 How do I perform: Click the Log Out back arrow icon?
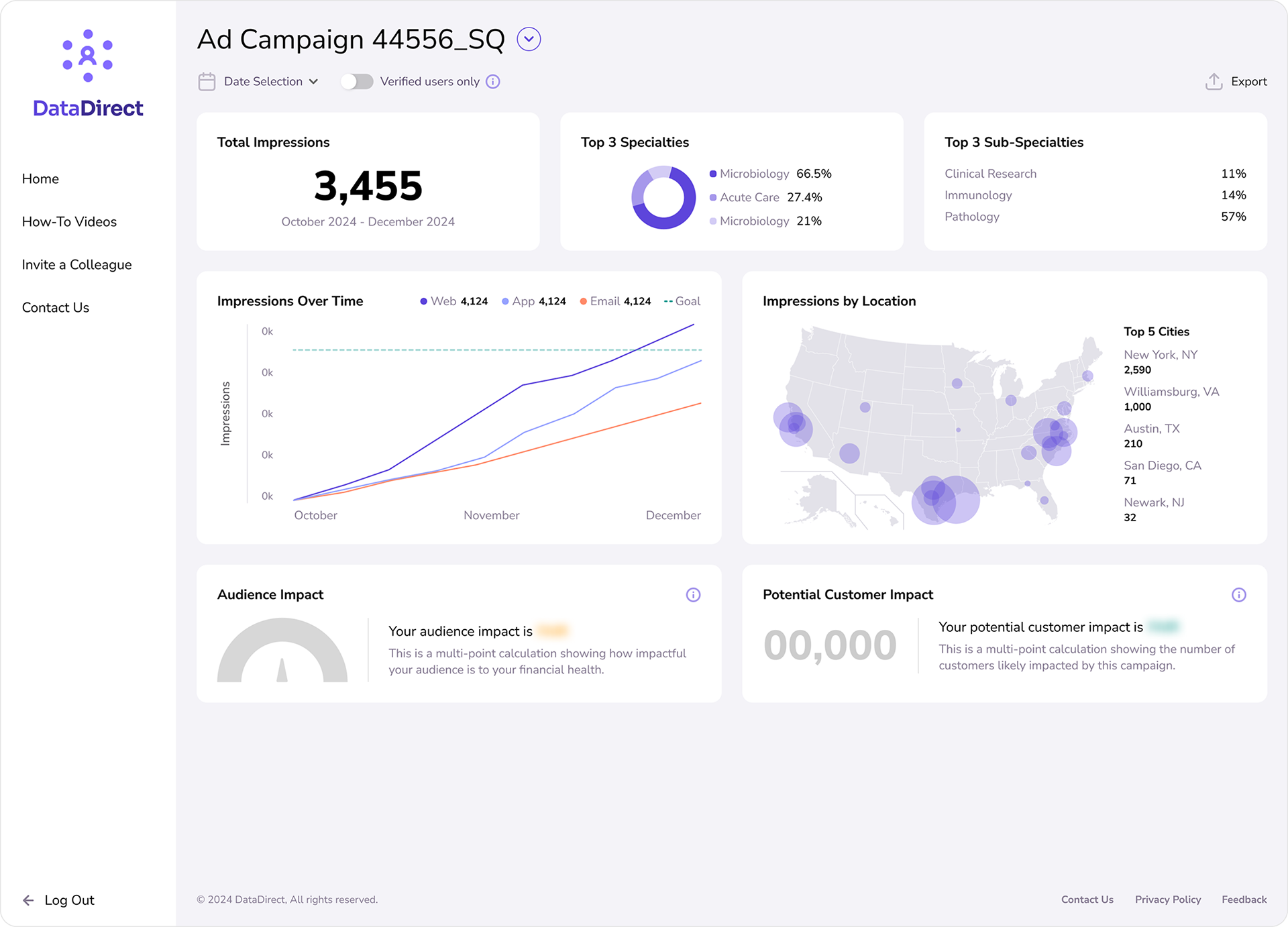(28, 900)
